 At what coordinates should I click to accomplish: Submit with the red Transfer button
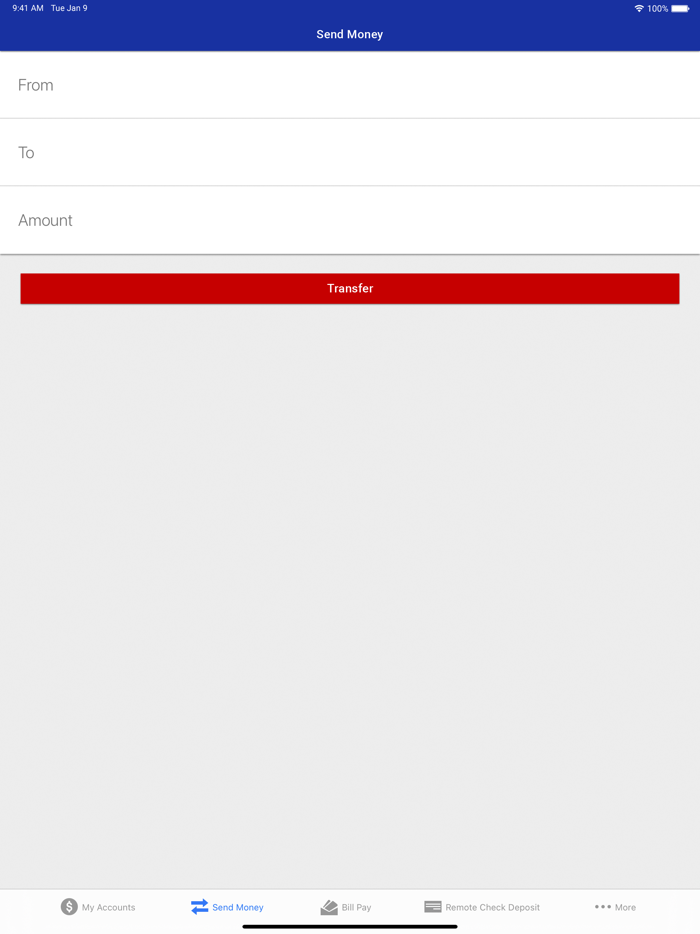pyautogui.click(x=350, y=288)
